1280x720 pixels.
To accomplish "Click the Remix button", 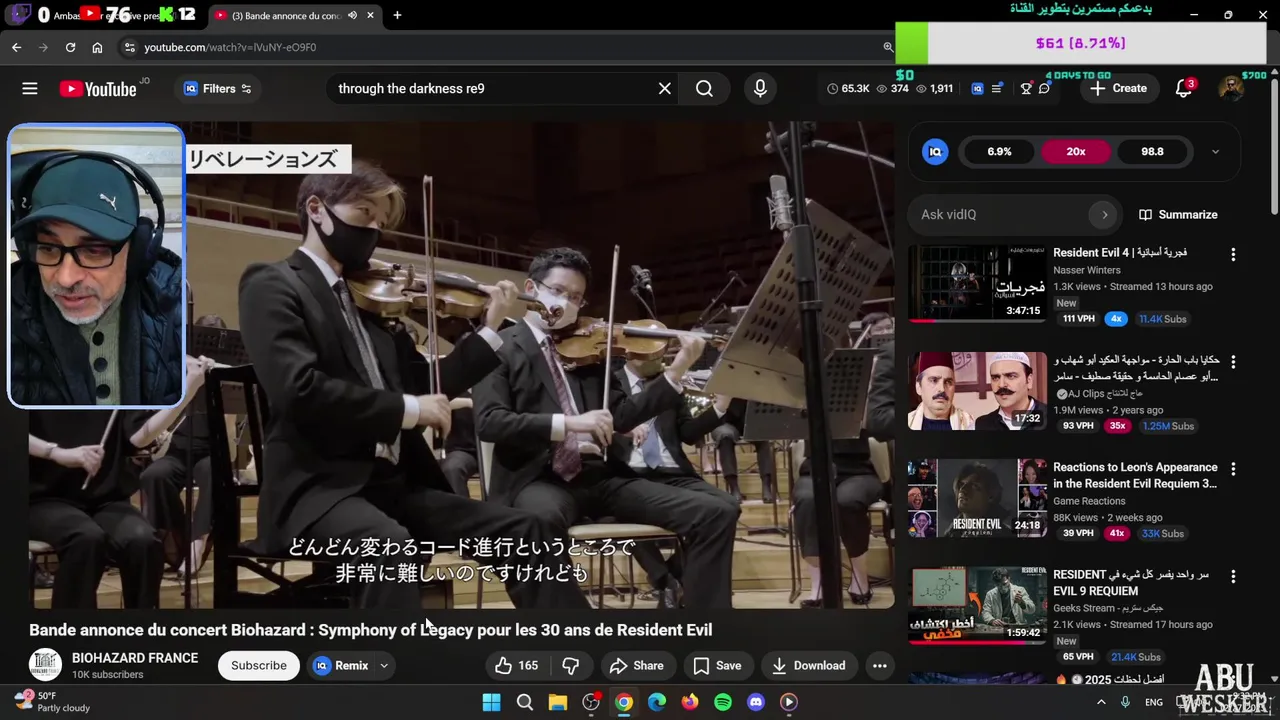I will [x=340, y=666].
